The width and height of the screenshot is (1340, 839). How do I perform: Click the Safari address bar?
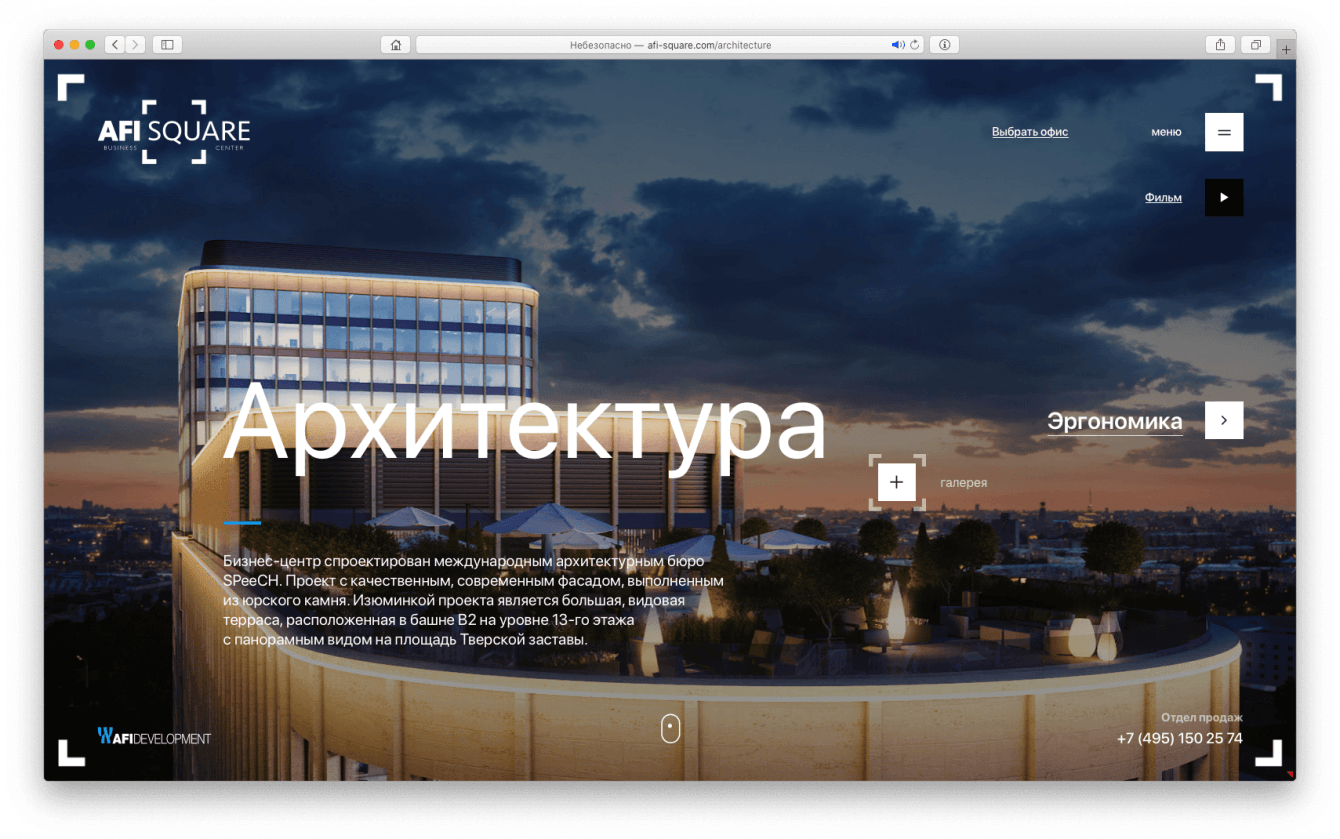coord(670,45)
